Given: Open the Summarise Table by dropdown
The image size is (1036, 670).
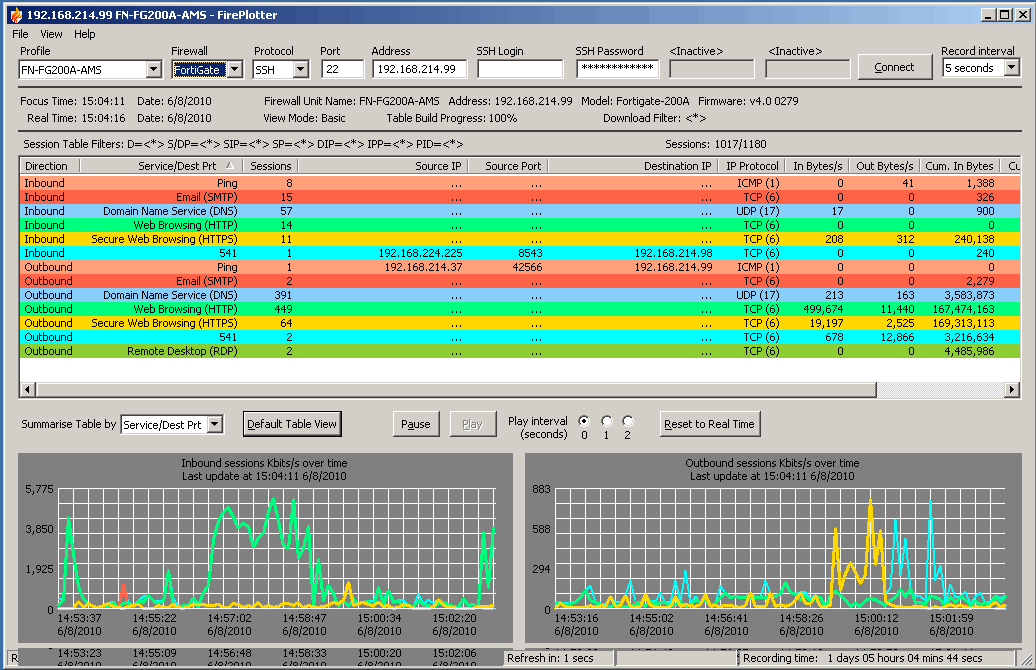Looking at the screenshot, I should tap(215, 425).
